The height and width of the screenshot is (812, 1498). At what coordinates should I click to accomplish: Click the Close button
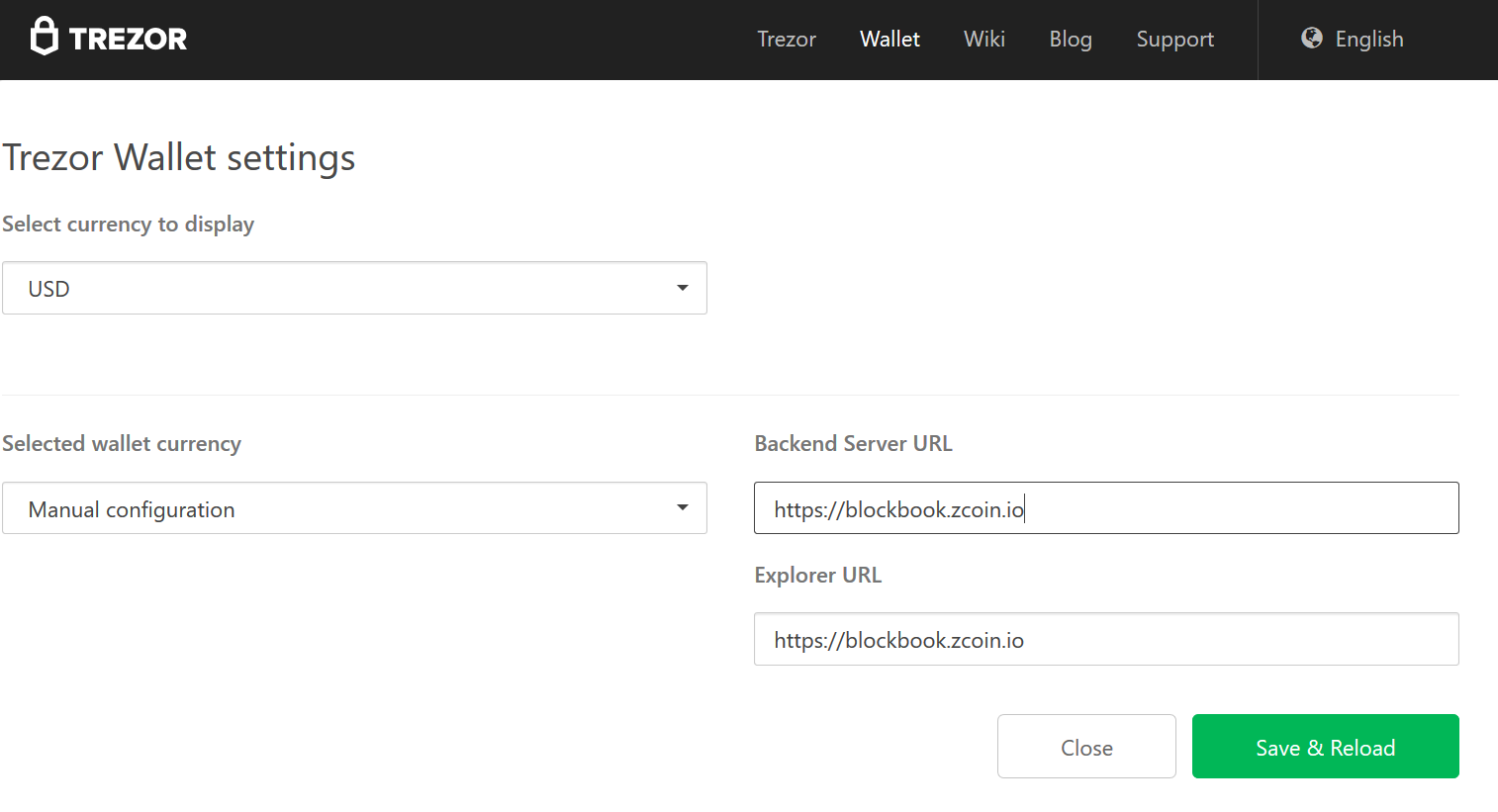coord(1086,747)
